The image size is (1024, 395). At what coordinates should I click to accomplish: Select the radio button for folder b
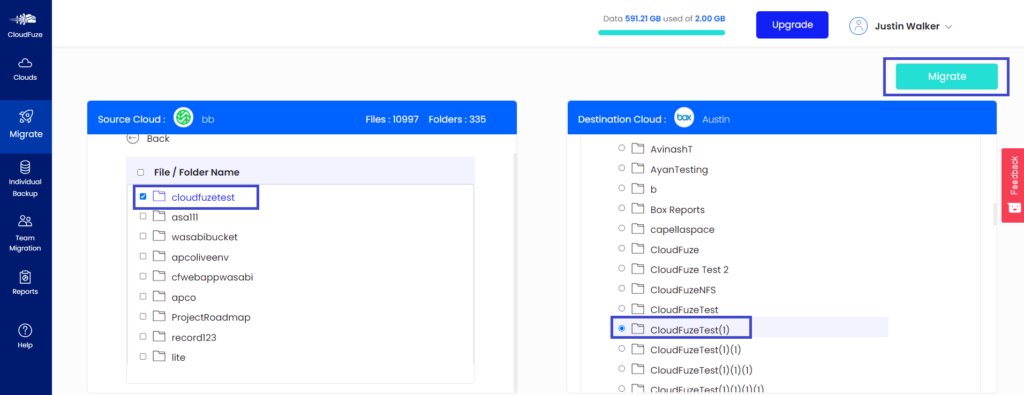pyautogui.click(x=621, y=189)
